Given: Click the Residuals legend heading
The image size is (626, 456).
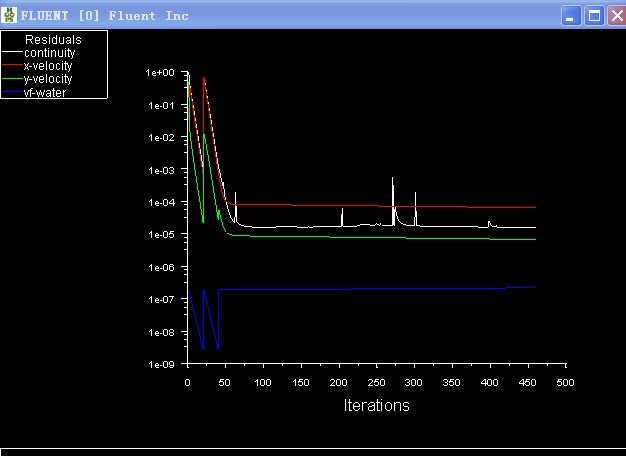Looking at the screenshot, I should click(53, 40).
